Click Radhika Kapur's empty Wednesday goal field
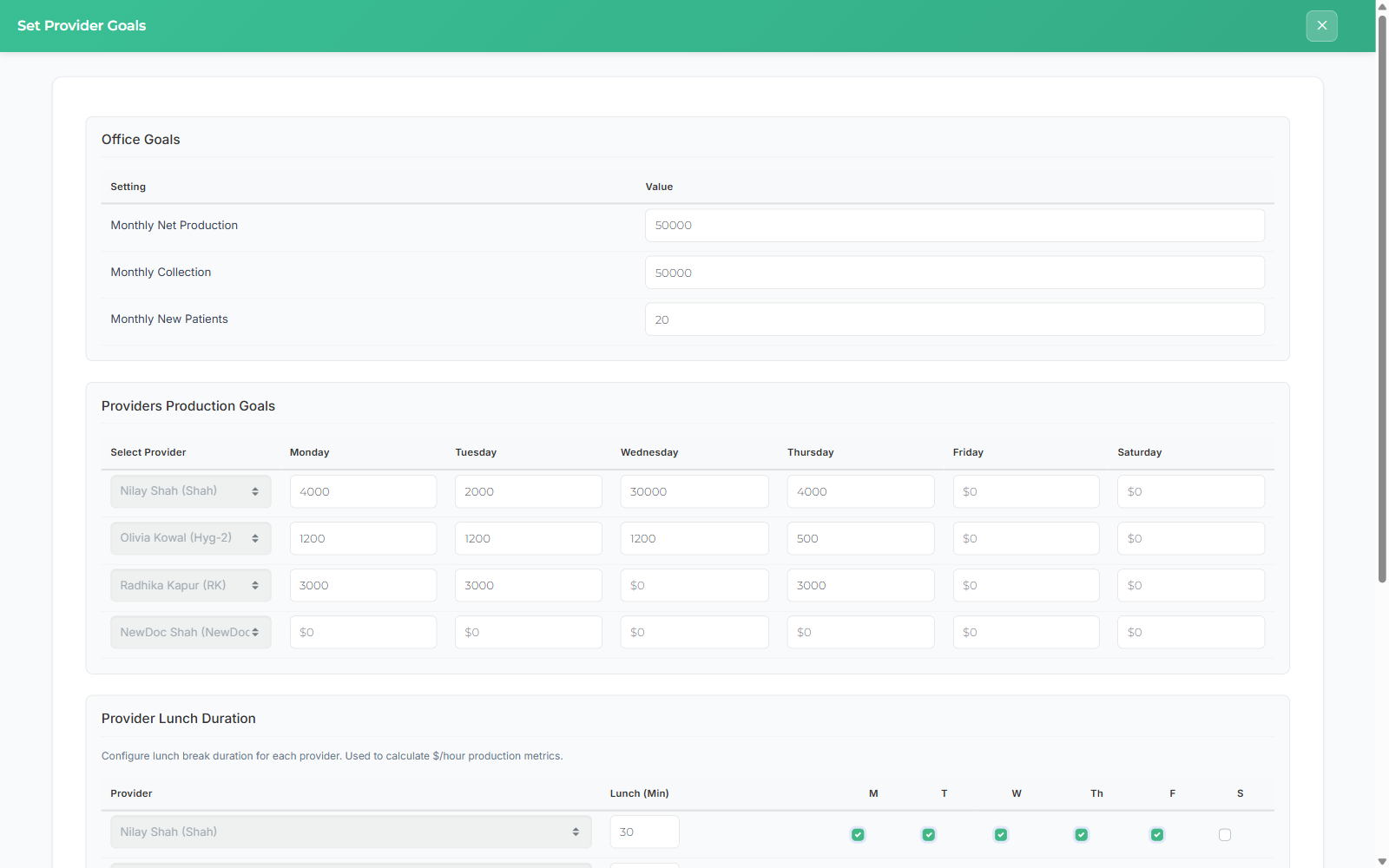This screenshot has height=868, width=1389. point(694,585)
